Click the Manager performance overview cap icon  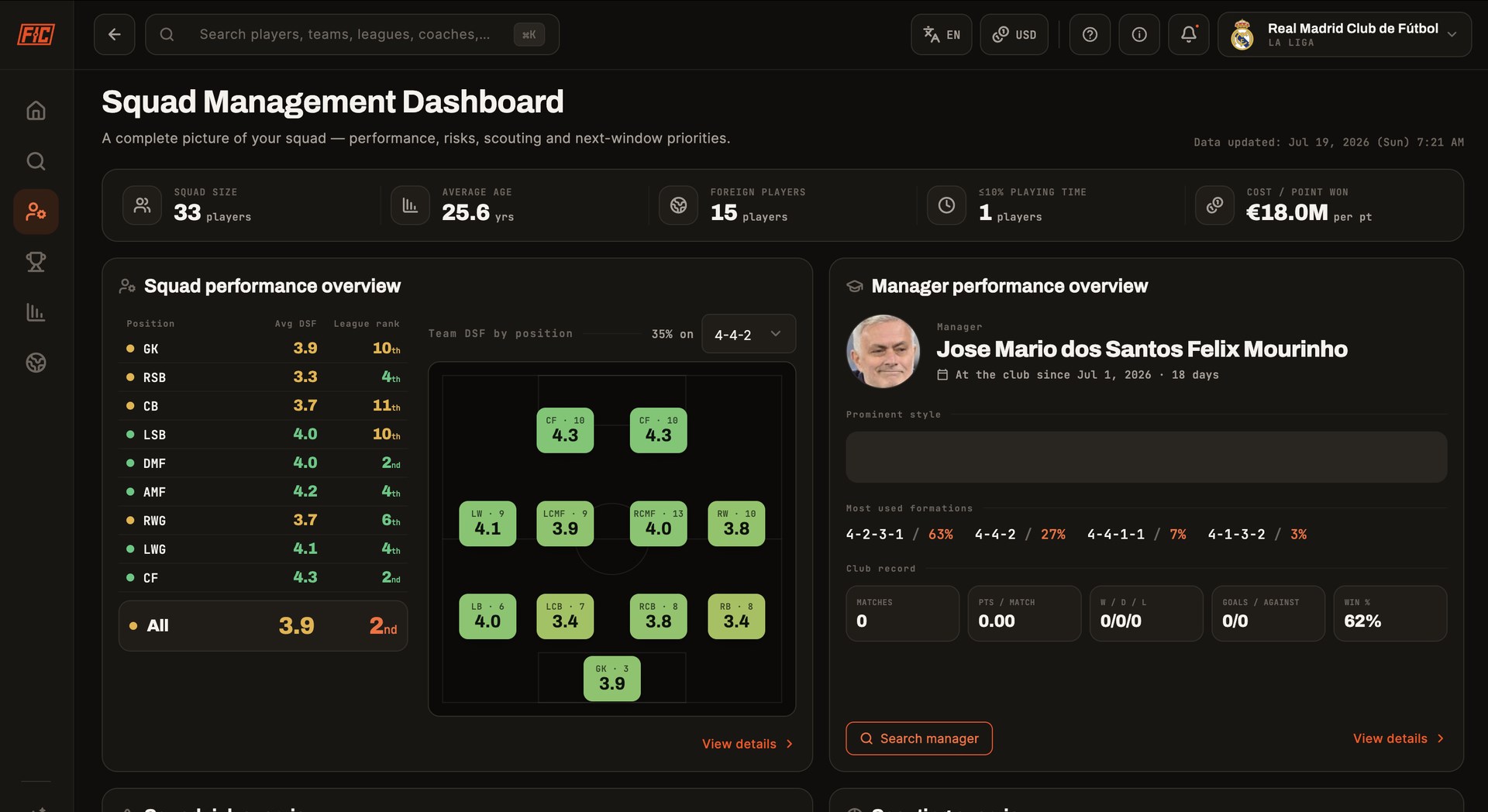coord(855,287)
